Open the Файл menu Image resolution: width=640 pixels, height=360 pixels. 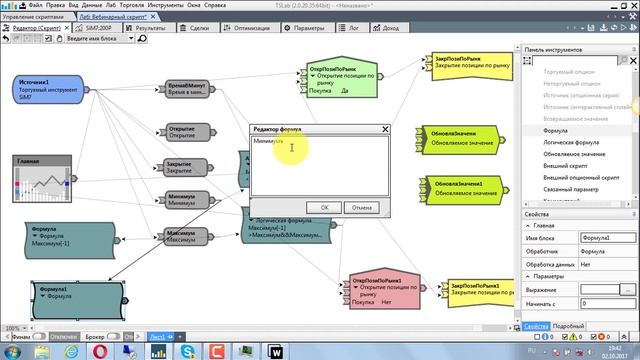point(36,5)
